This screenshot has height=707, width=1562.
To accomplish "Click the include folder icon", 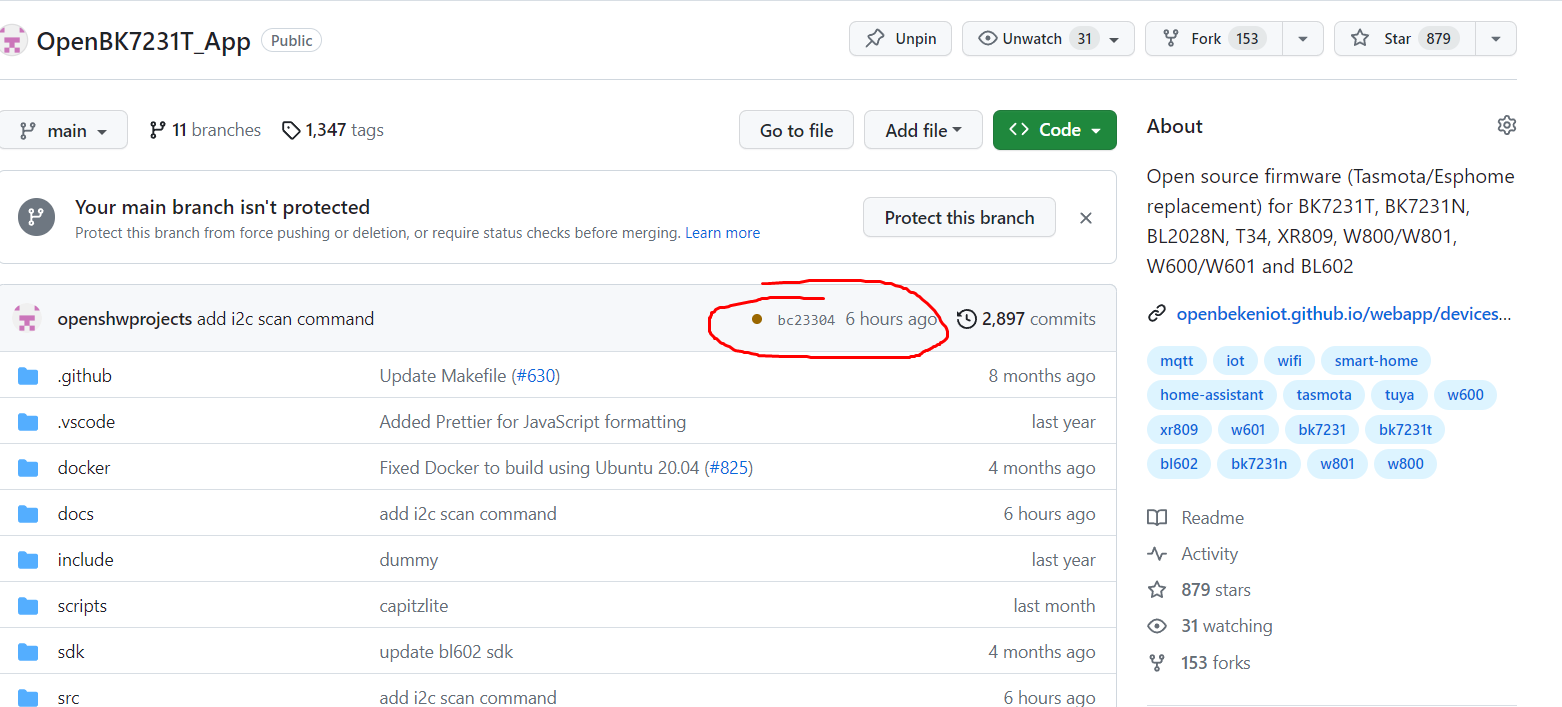I will pyautogui.click(x=28, y=560).
